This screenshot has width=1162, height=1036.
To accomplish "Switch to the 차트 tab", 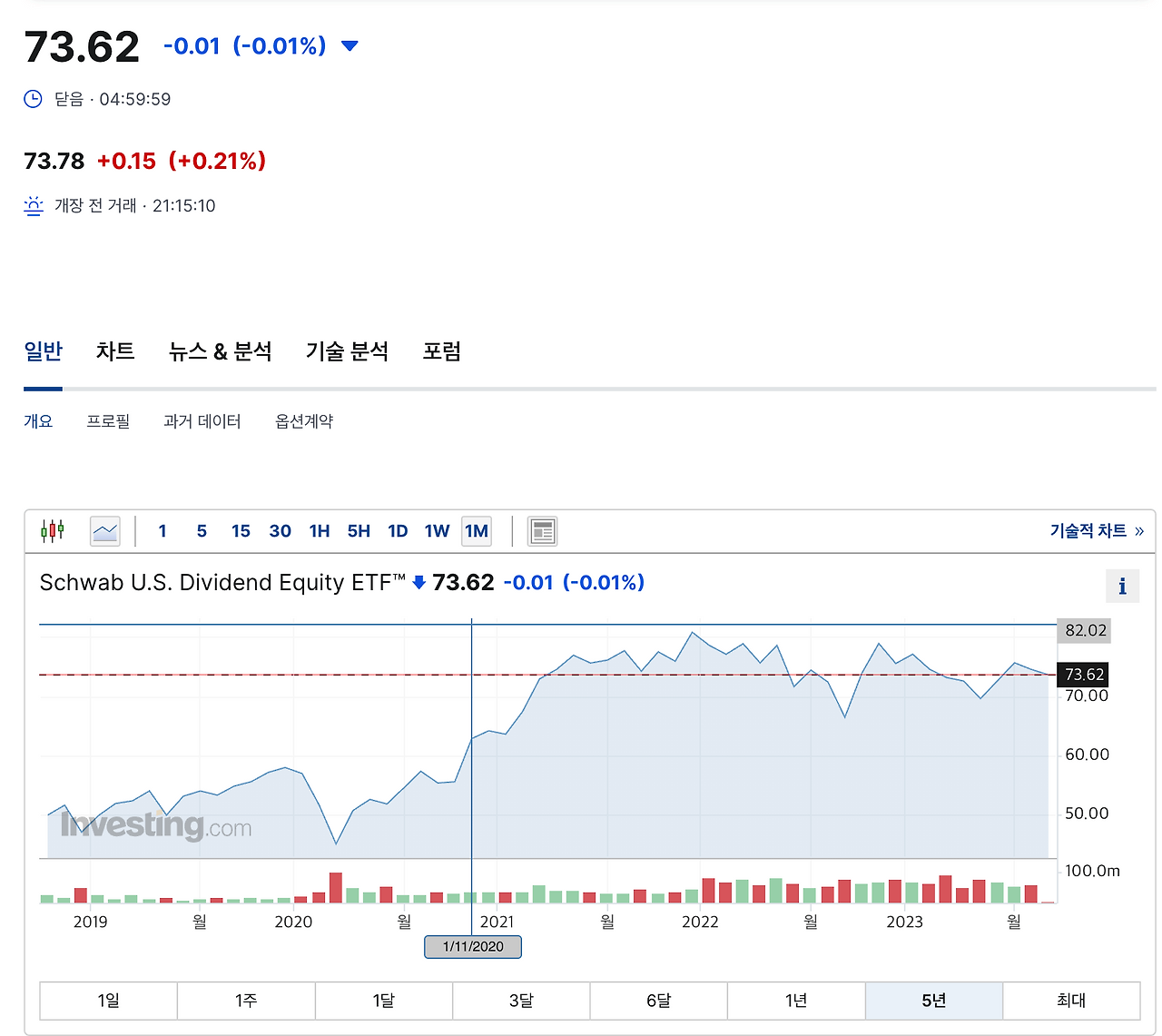I will (x=114, y=351).
